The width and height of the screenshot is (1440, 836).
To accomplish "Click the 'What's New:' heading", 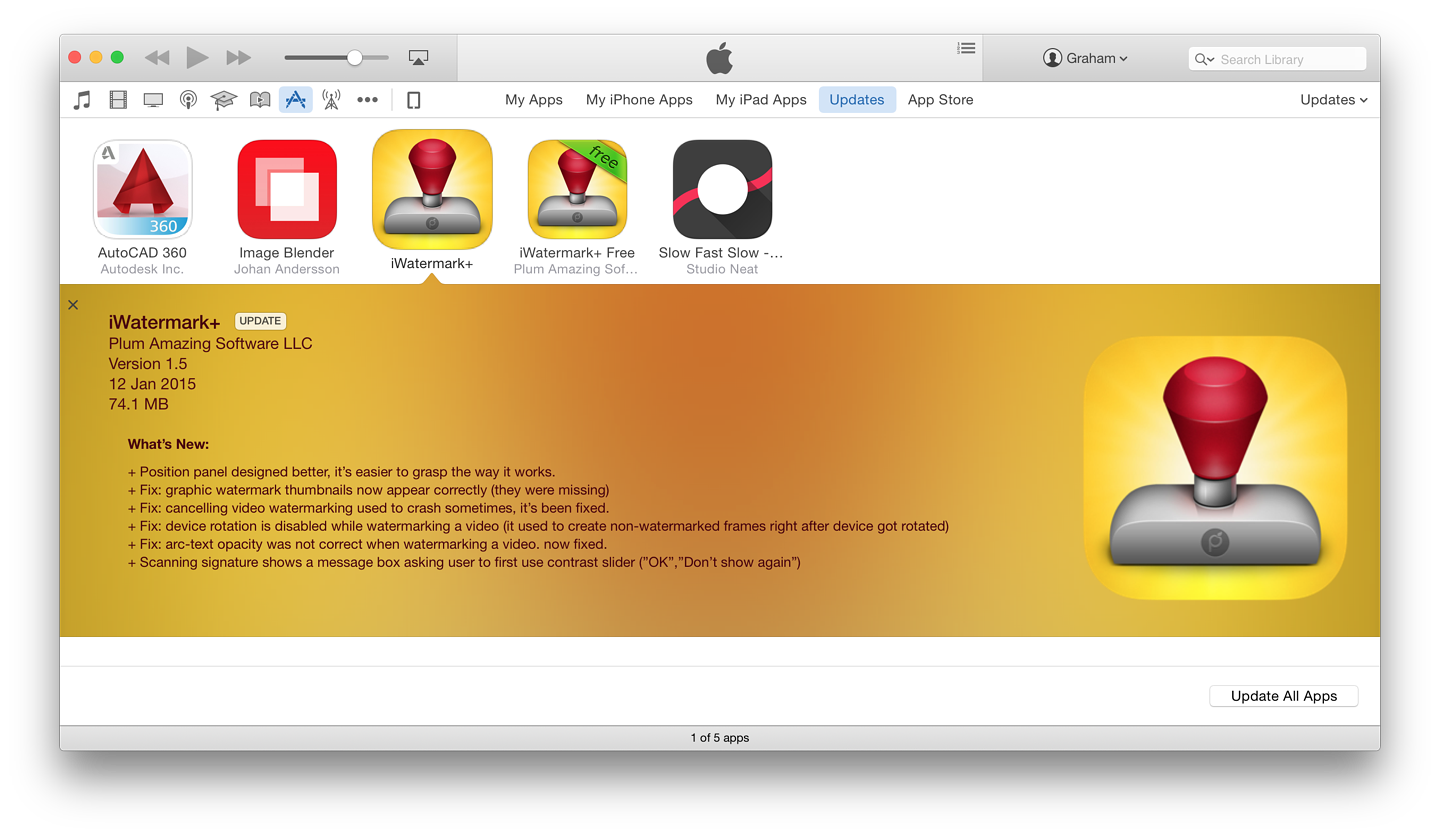I will [x=169, y=444].
